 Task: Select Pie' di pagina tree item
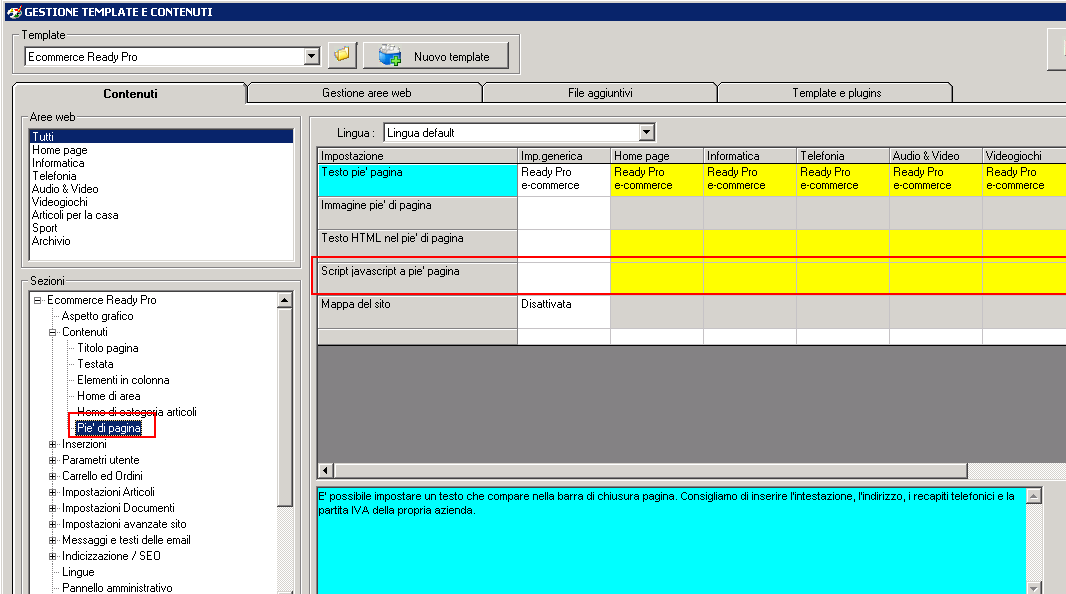pyautogui.click(x=109, y=427)
